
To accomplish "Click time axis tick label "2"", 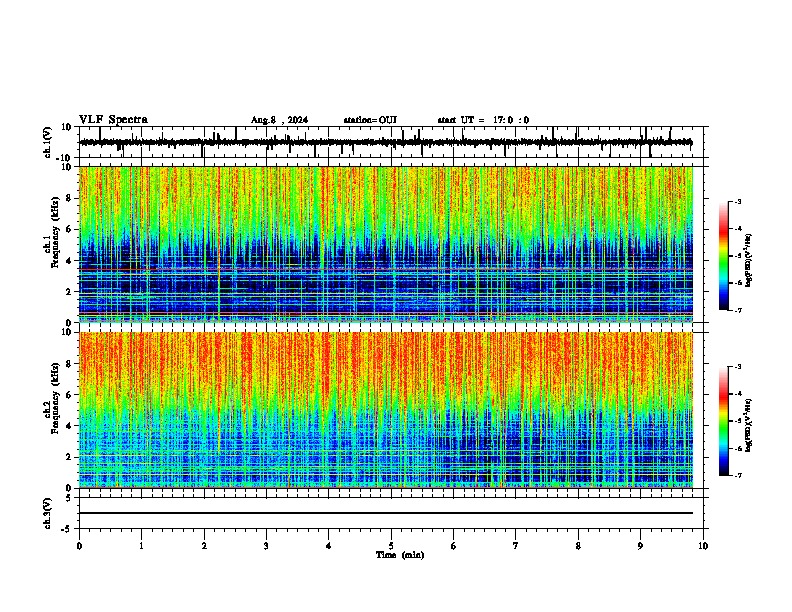I will (204, 546).
